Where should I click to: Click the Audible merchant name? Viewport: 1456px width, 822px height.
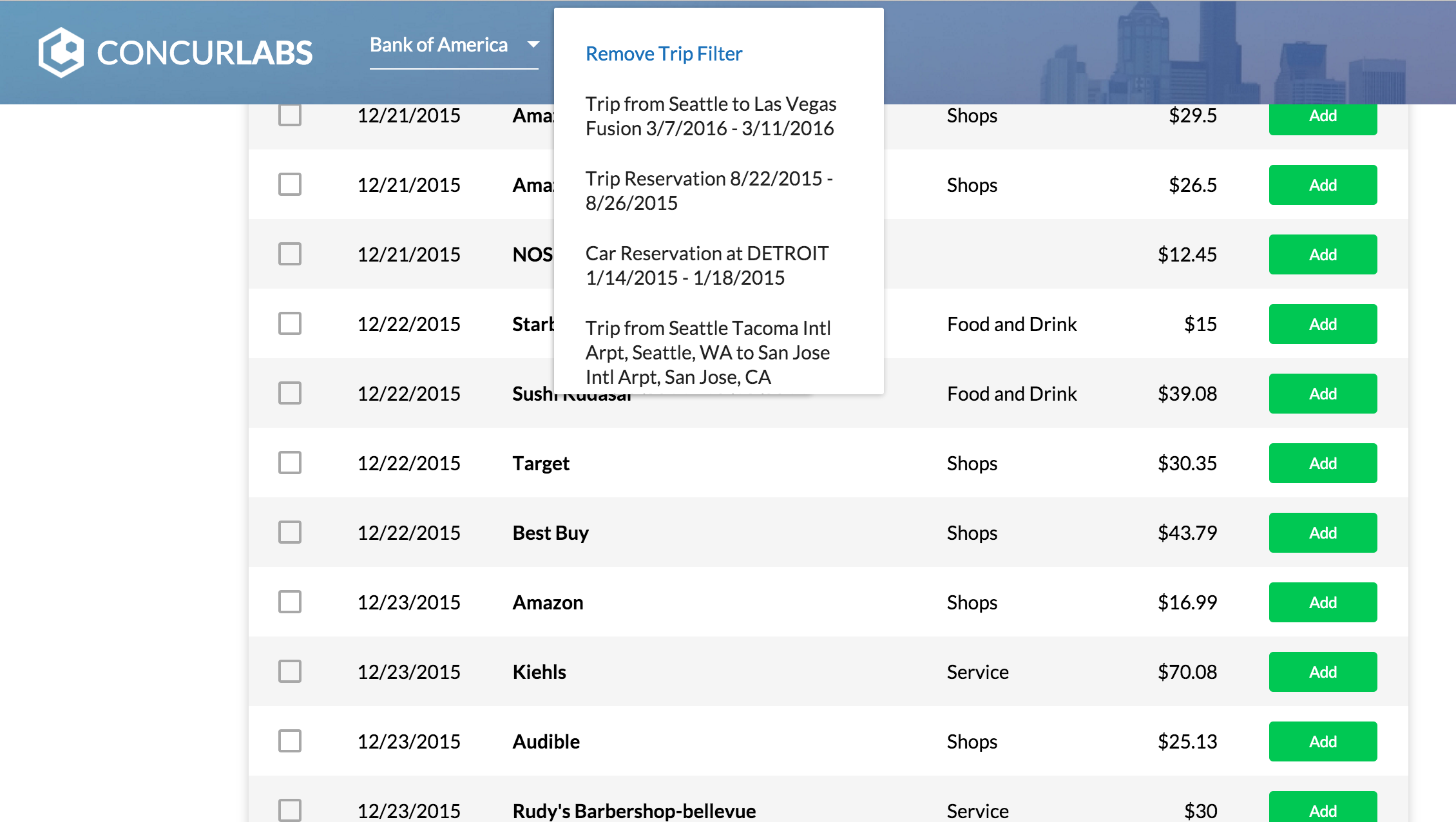point(546,741)
